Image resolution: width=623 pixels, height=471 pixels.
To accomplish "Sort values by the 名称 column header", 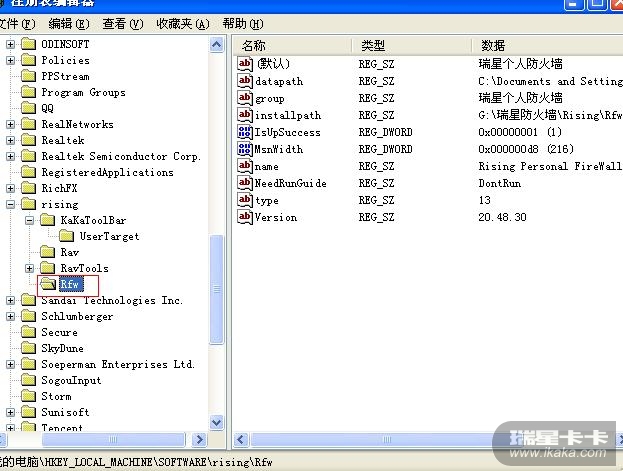I will click(x=292, y=46).
